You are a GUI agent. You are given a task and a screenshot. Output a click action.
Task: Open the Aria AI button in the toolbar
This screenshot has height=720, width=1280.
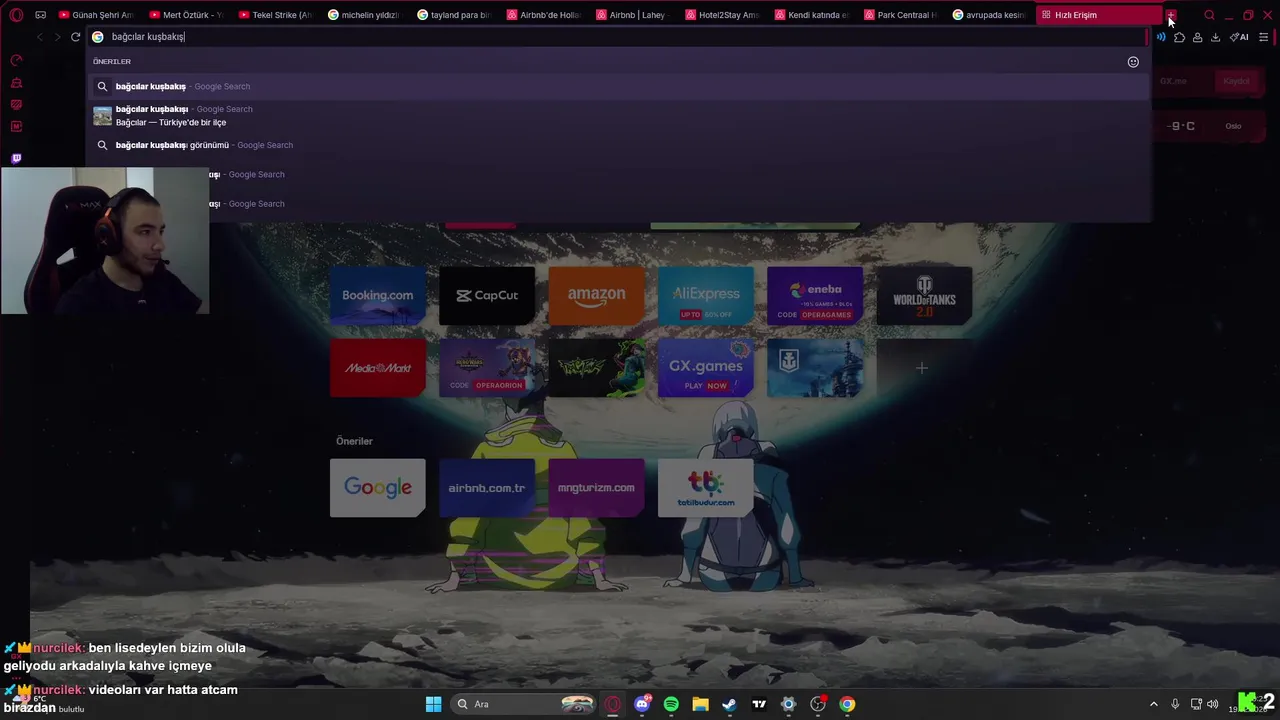1239,37
